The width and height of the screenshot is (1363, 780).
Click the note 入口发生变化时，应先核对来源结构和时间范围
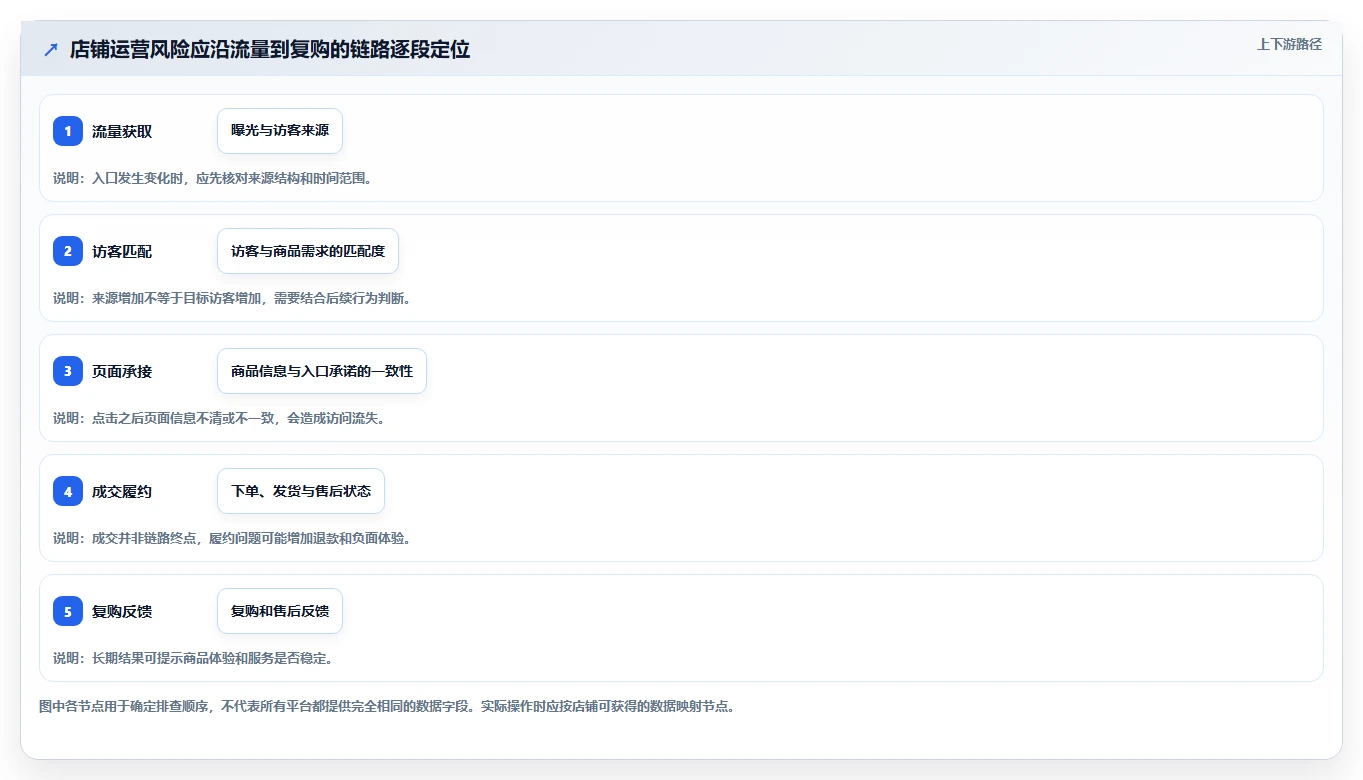(232, 178)
